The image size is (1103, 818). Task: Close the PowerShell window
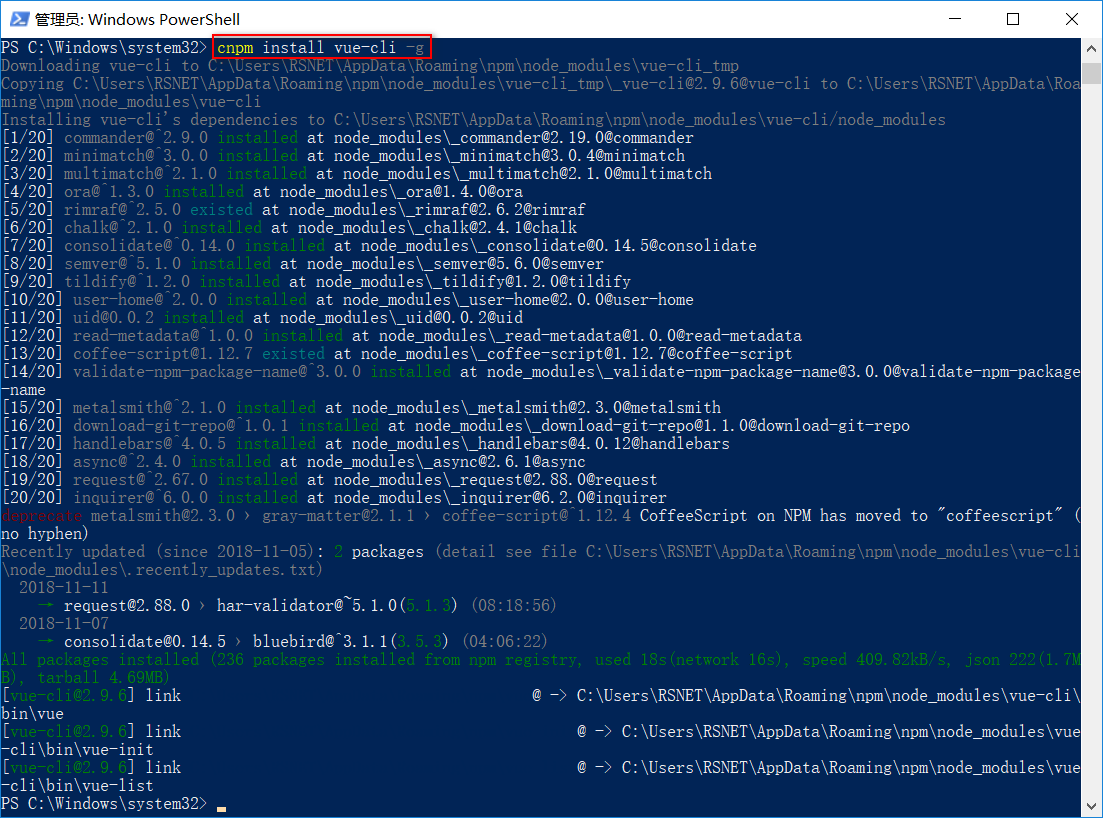coord(1072,19)
